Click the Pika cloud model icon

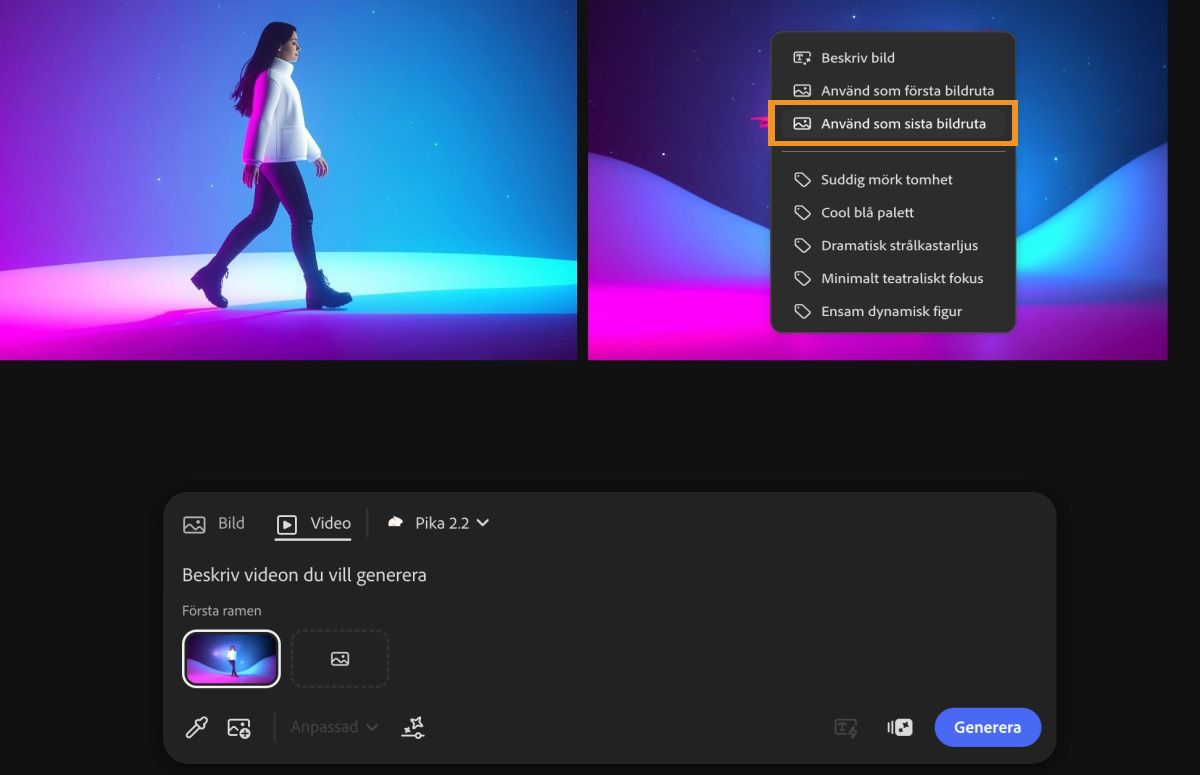click(395, 523)
